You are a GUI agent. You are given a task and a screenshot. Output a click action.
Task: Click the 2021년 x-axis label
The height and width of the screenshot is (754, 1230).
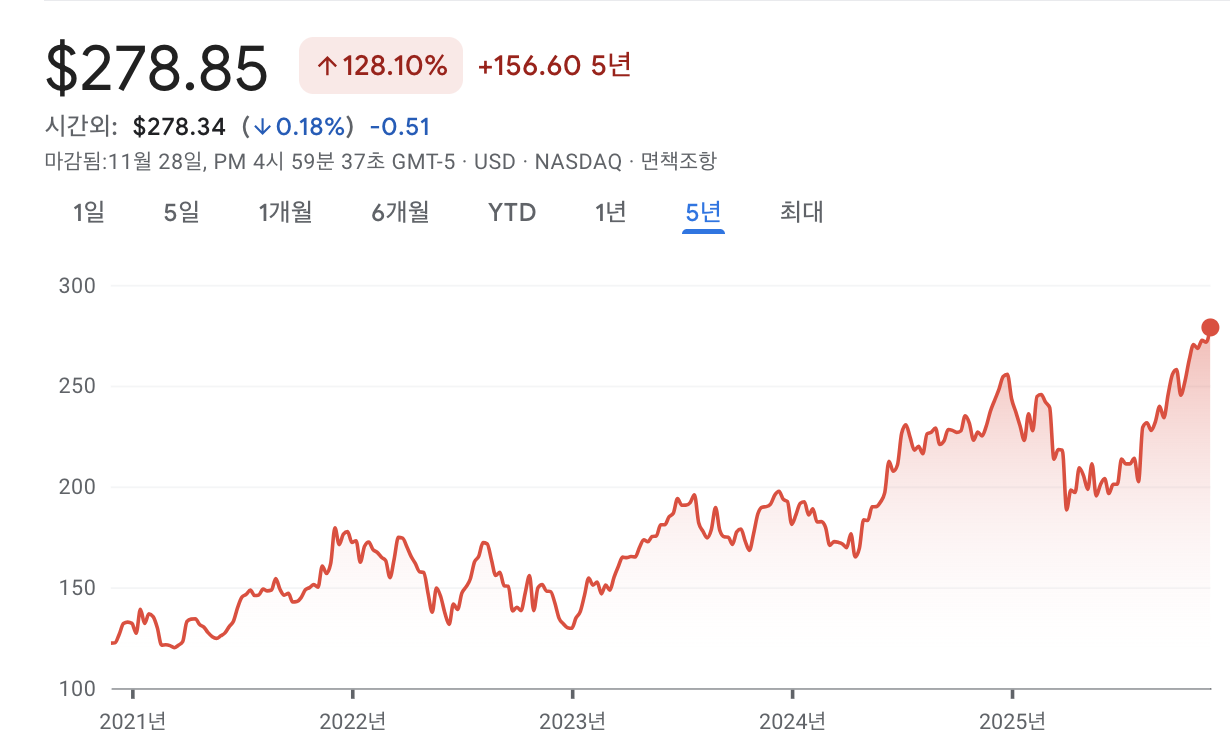133,721
